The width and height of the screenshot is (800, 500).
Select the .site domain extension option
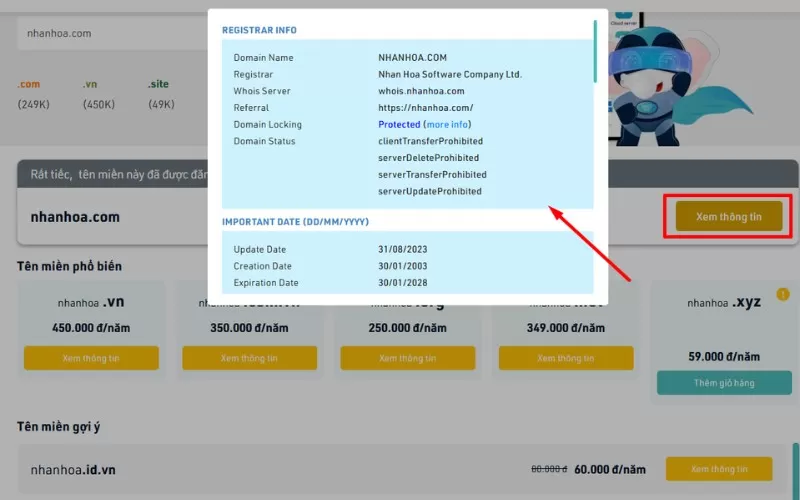pos(159,84)
